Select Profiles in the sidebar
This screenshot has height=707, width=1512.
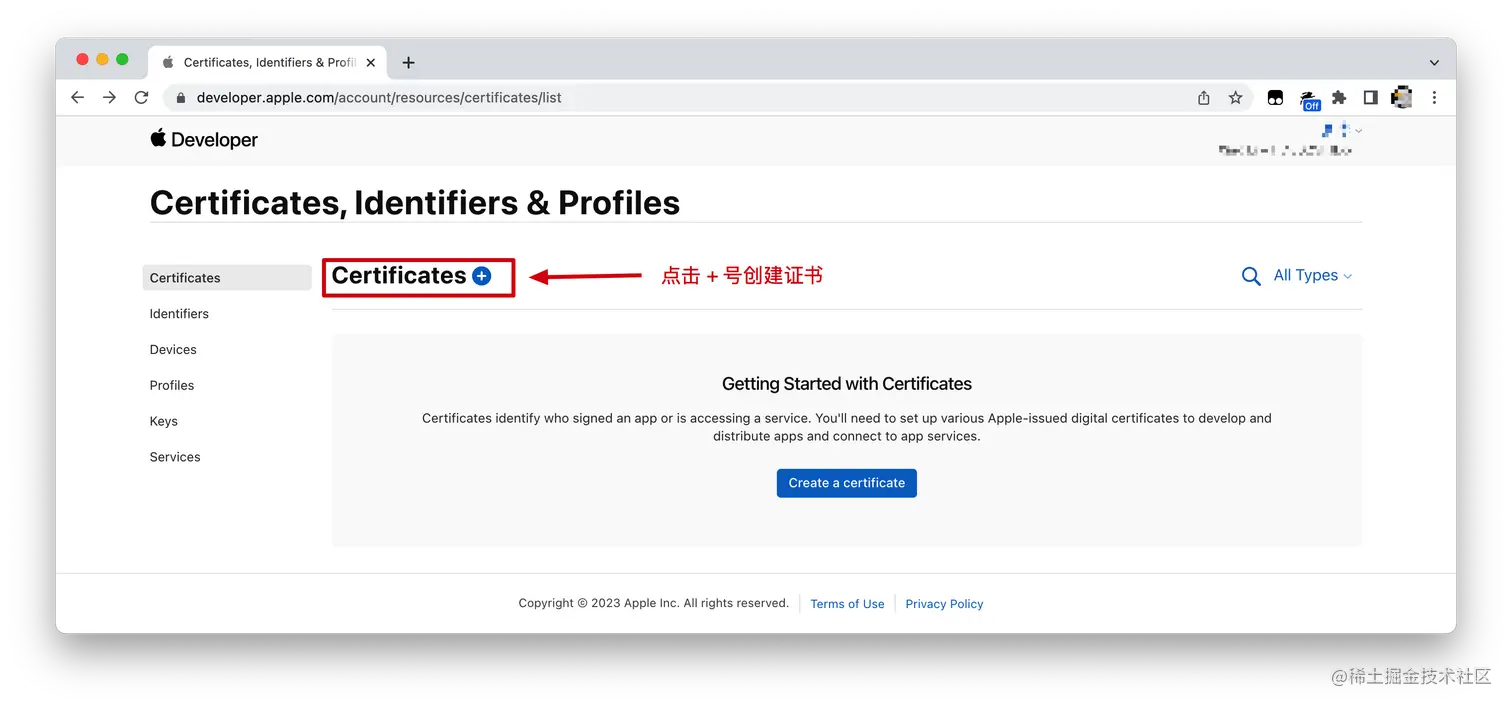172,386
